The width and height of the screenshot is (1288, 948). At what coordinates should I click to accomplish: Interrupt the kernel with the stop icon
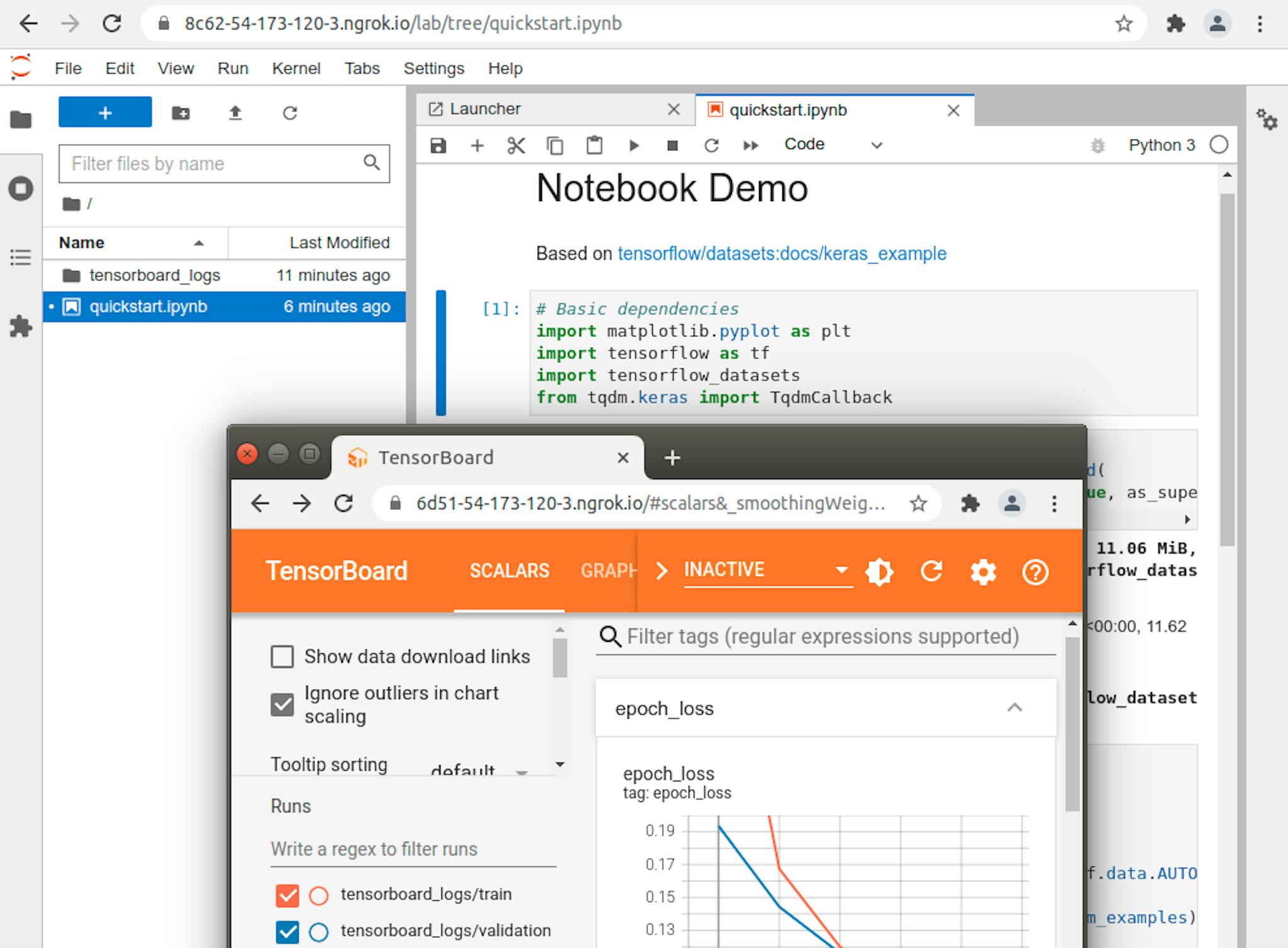coord(672,146)
